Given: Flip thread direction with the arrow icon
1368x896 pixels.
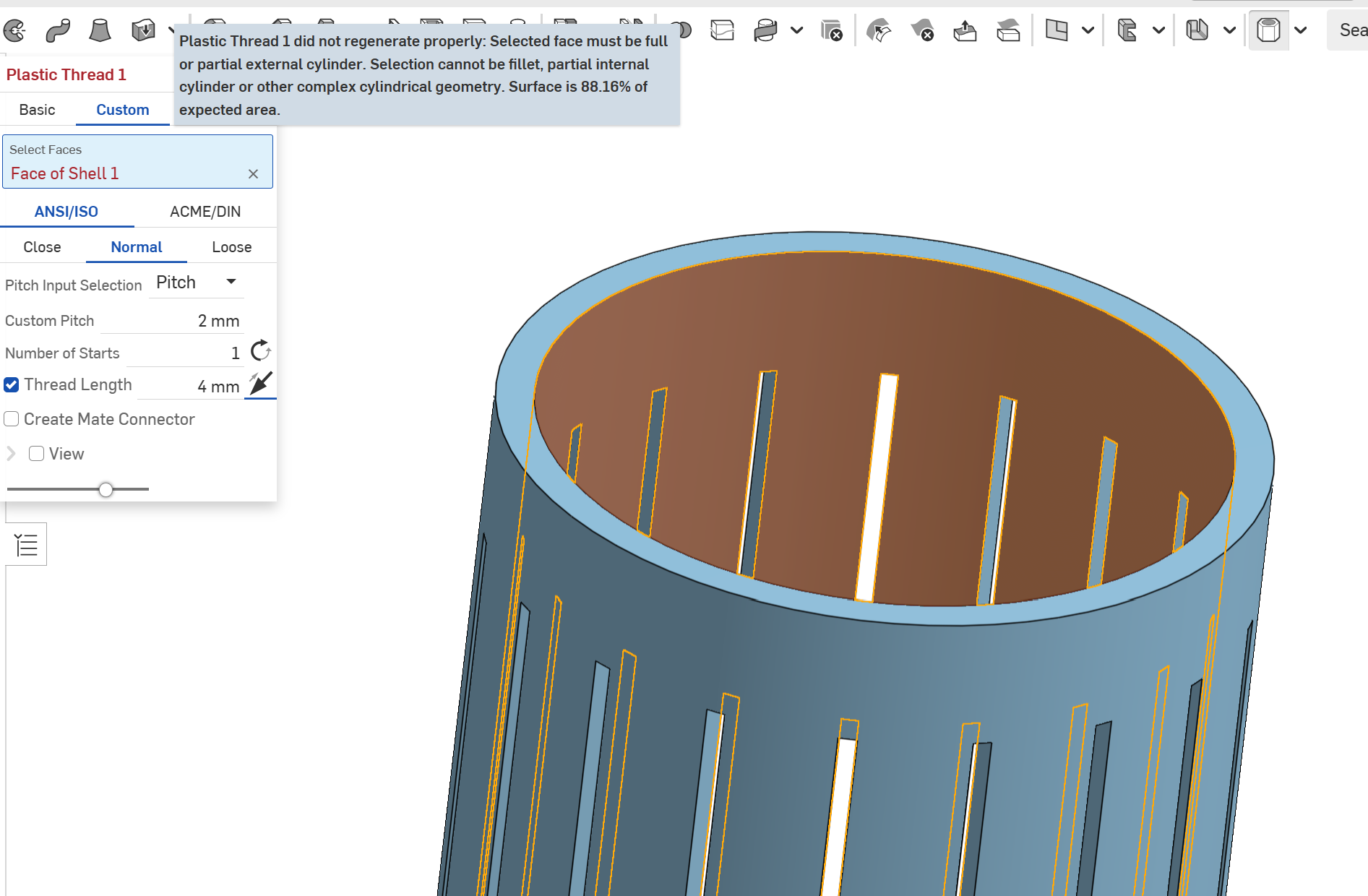Looking at the screenshot, I should coord(260,384).
